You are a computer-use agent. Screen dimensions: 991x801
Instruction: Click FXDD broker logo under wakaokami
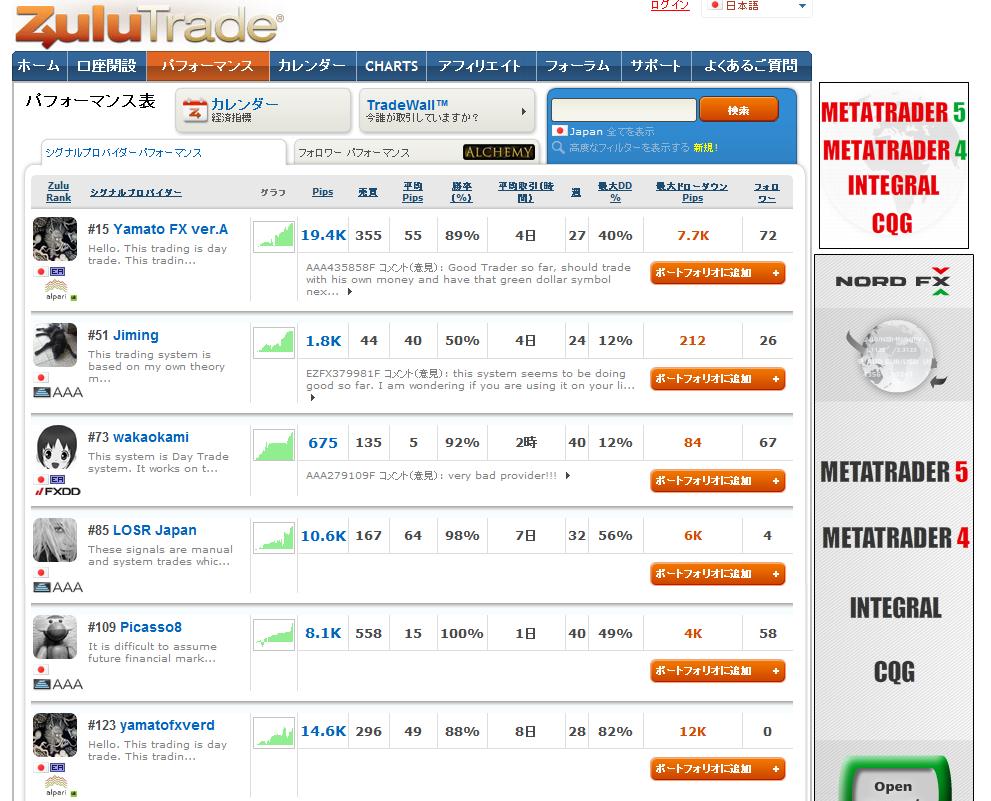point(58,491)
